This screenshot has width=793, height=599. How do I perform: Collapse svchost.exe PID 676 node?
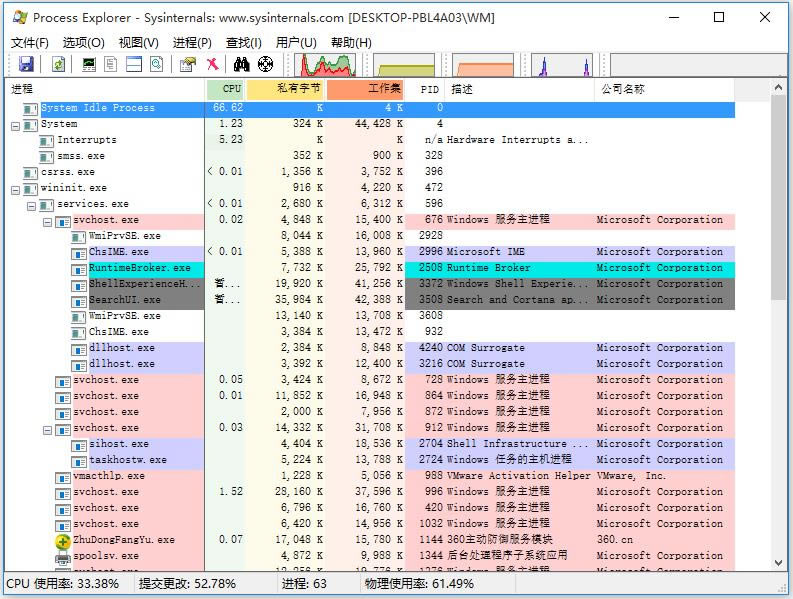(x=48, y=222)
